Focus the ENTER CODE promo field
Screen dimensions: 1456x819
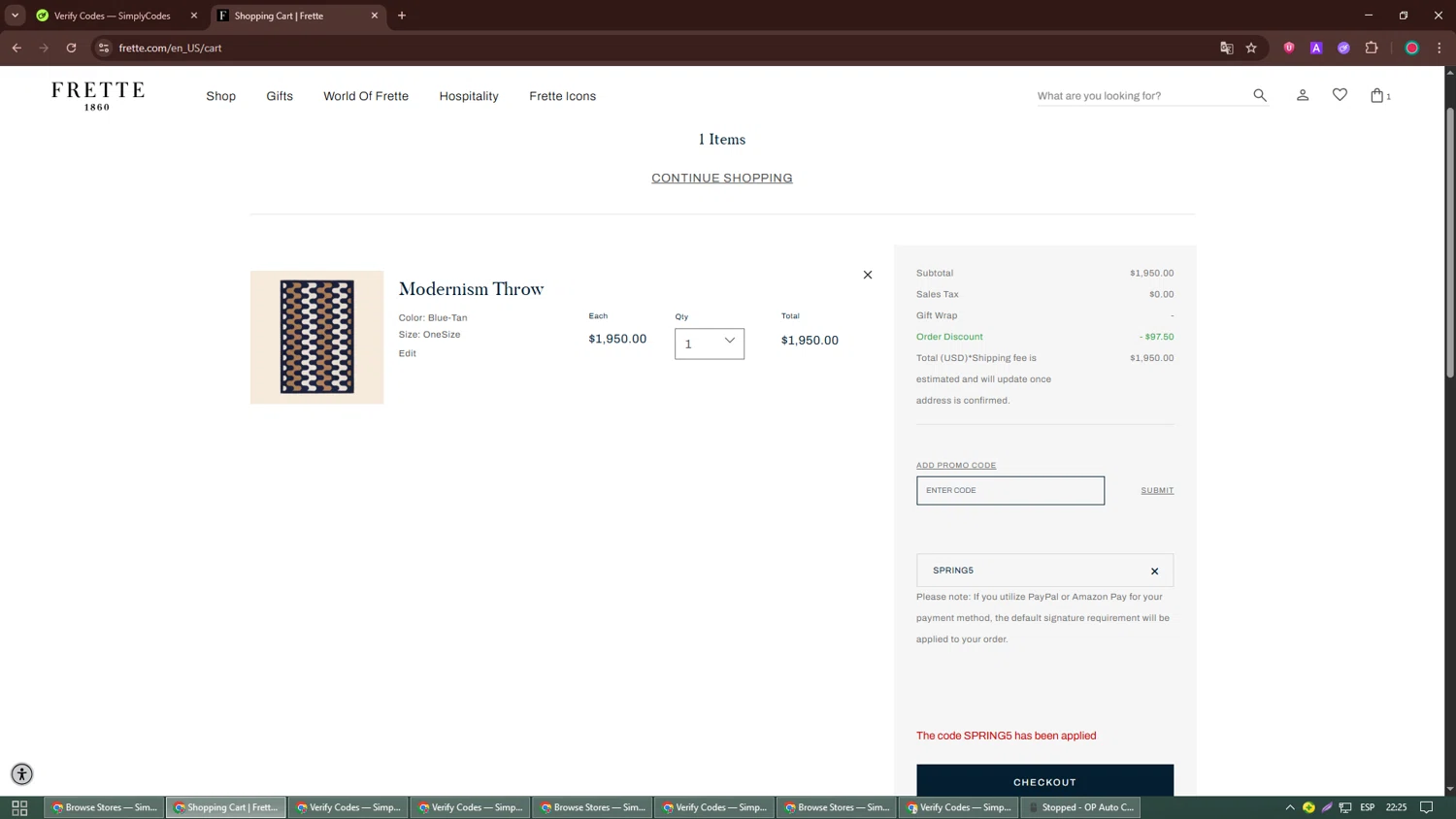(x=1010, y=490)
